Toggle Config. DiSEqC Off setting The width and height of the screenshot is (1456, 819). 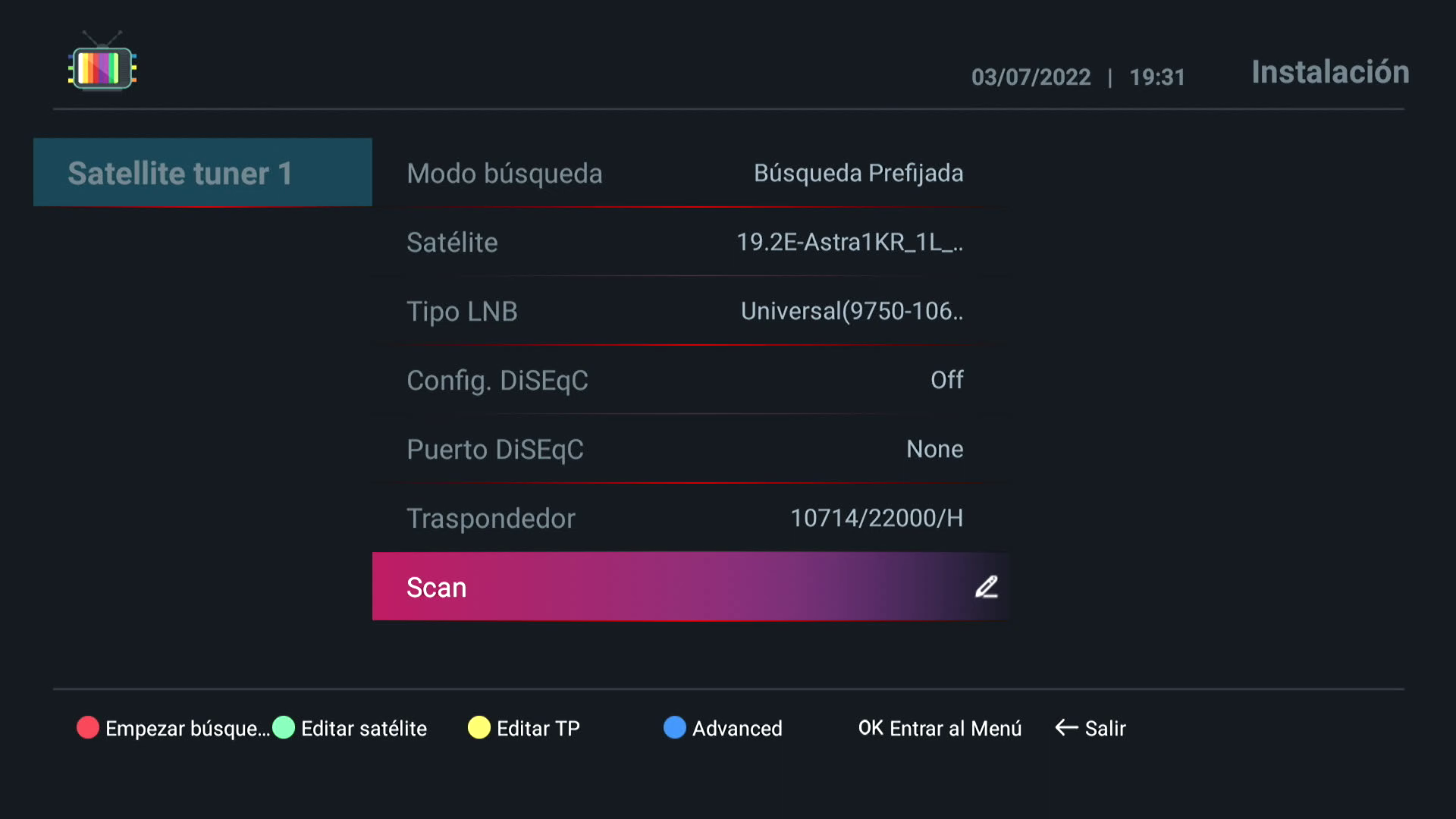tap(946, 380)
